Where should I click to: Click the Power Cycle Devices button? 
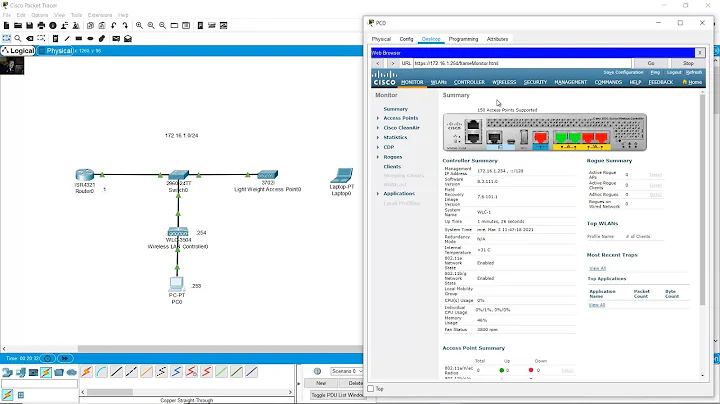coord(48,358)
